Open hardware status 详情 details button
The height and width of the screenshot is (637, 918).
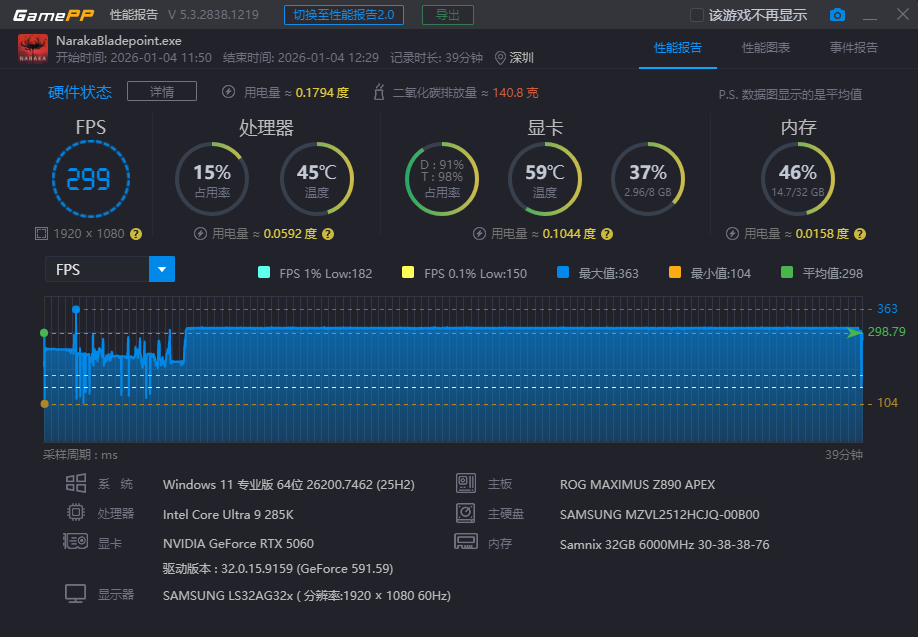(161, 92)
